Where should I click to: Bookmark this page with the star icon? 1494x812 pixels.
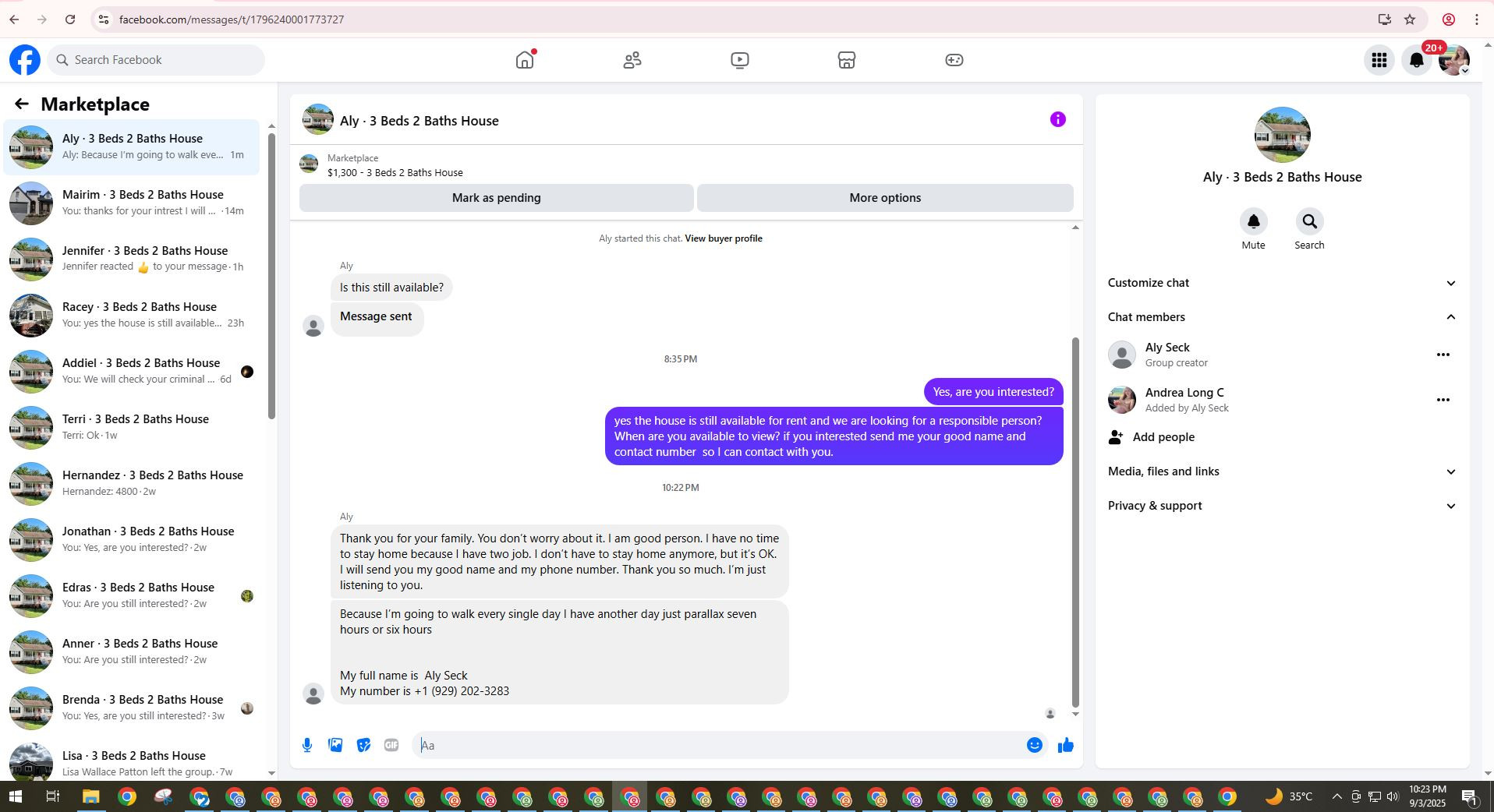click(x=1410, y=19)
